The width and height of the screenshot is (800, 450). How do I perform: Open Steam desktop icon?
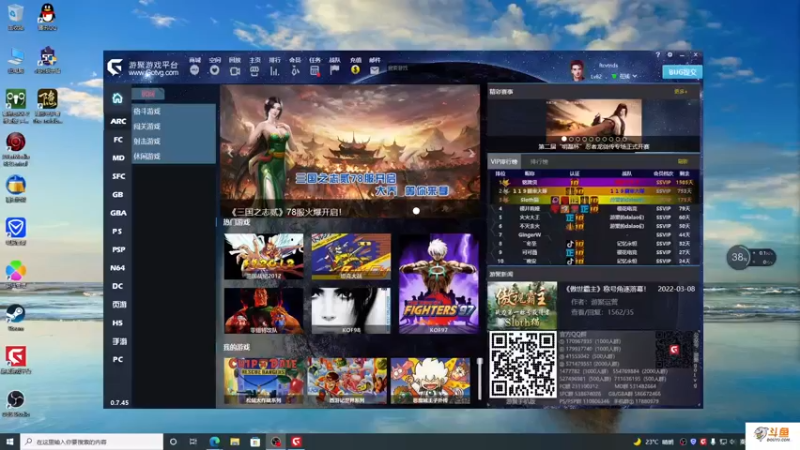coord(15,317)
